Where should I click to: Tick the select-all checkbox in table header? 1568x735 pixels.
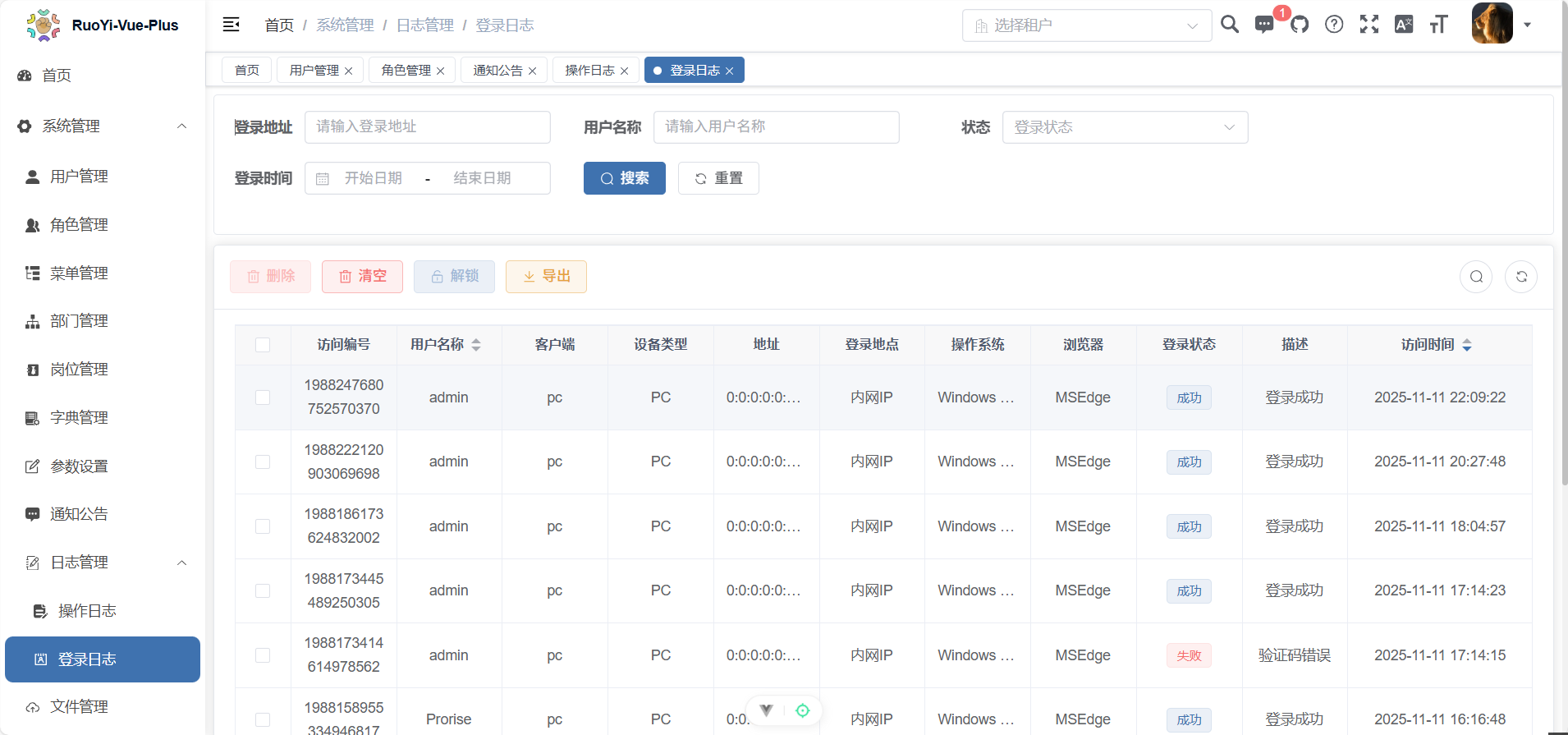(263, 345)
